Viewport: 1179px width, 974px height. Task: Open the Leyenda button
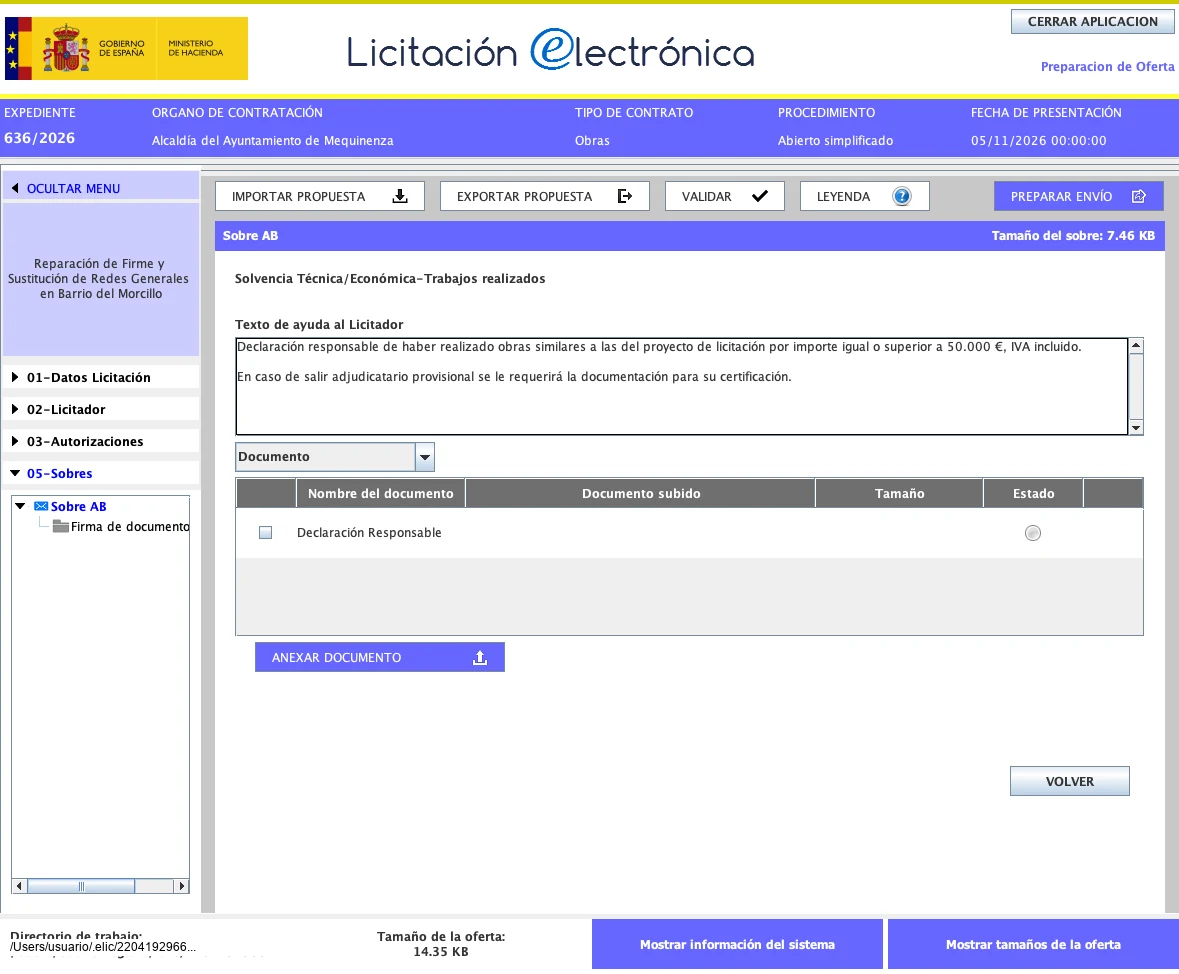coord(865,196)
